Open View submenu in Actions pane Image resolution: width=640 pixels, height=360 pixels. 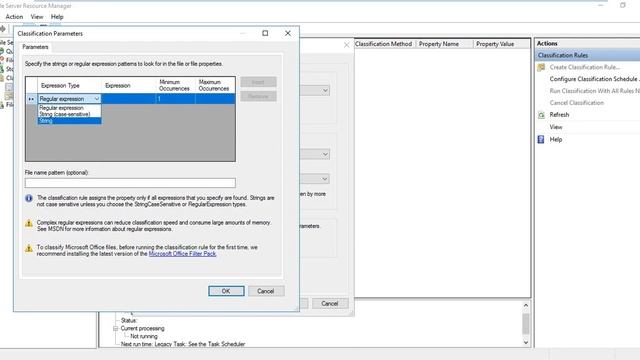(x=556, y=127)
